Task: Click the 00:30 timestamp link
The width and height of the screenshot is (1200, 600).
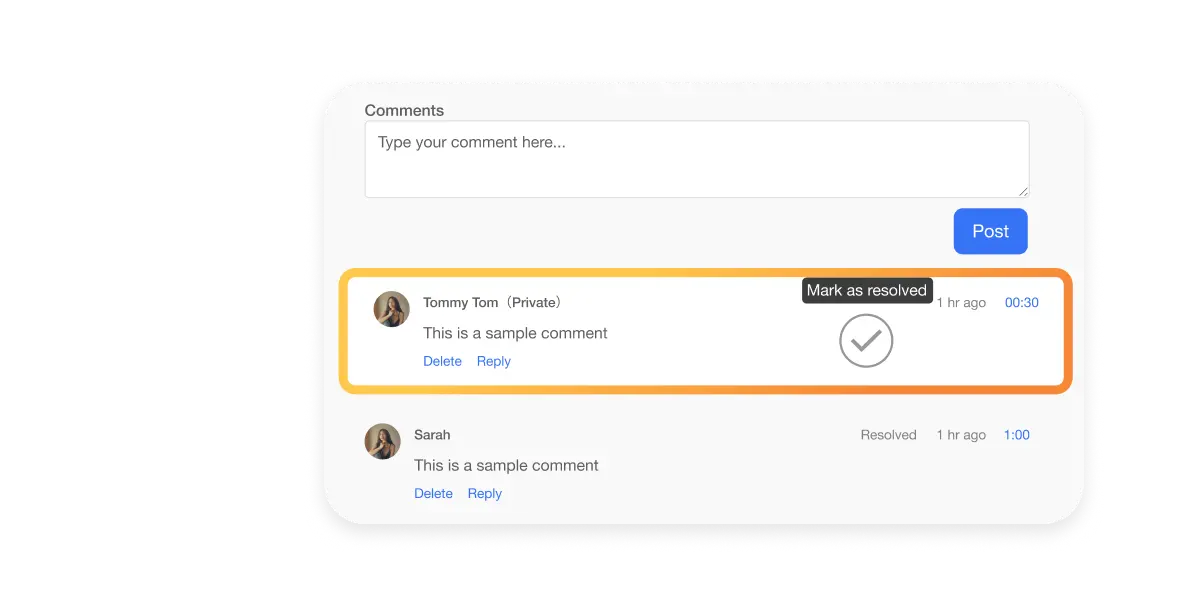Action: (1021, 302)
